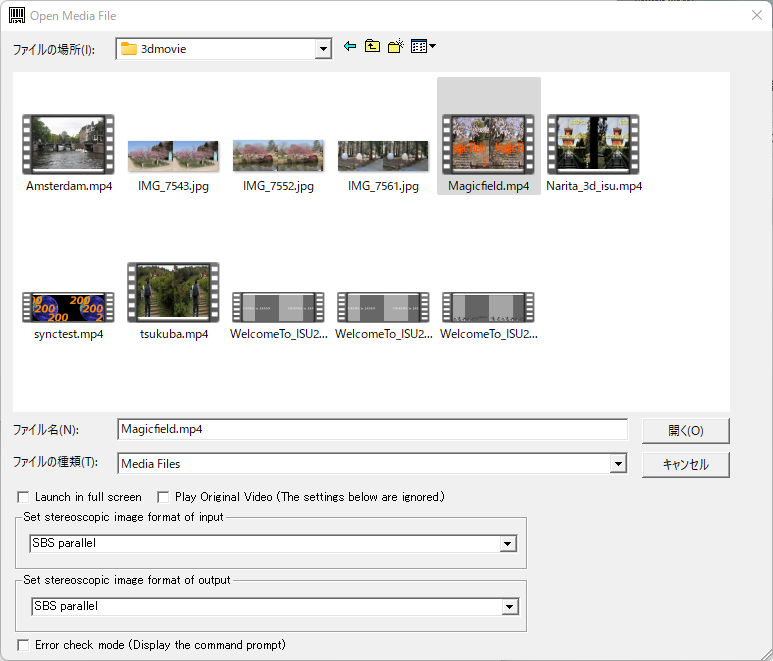The image size is (773, 661).
Task: Select IMG_7543.jpg thumbnail
Action: [x=173, y=156]
